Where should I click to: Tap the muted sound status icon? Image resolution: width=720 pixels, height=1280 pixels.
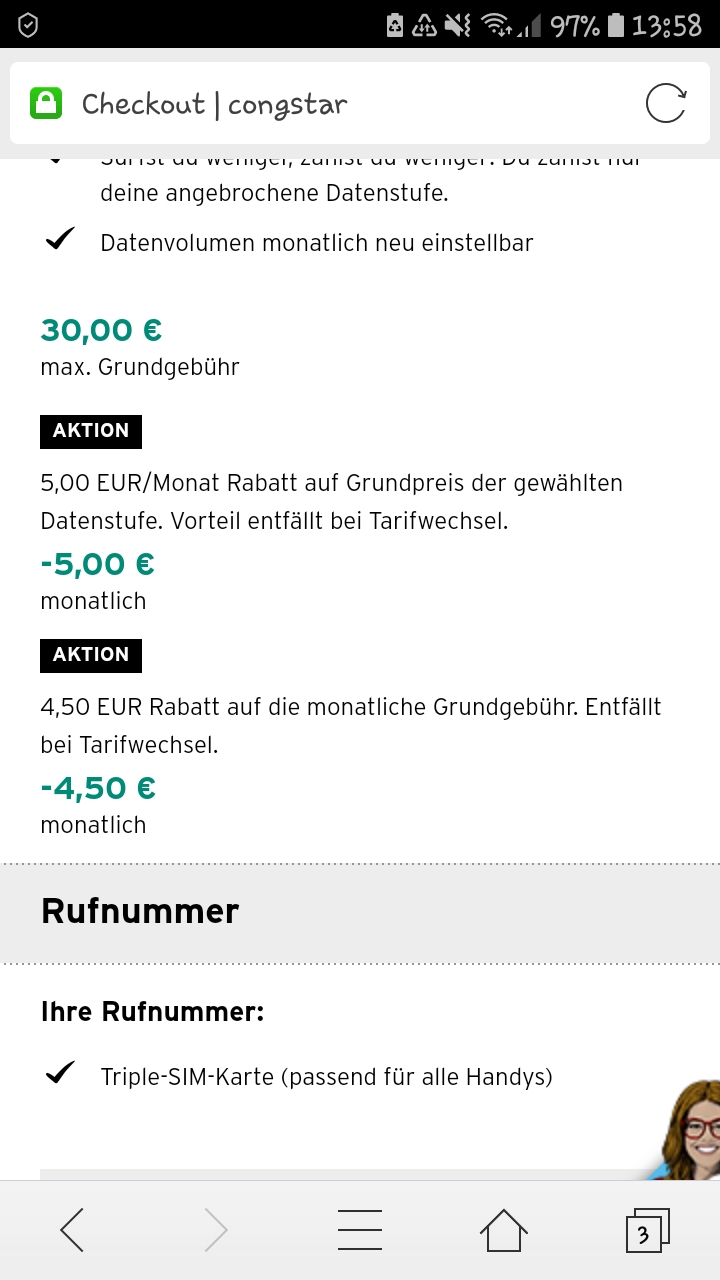tap(459, 25)
